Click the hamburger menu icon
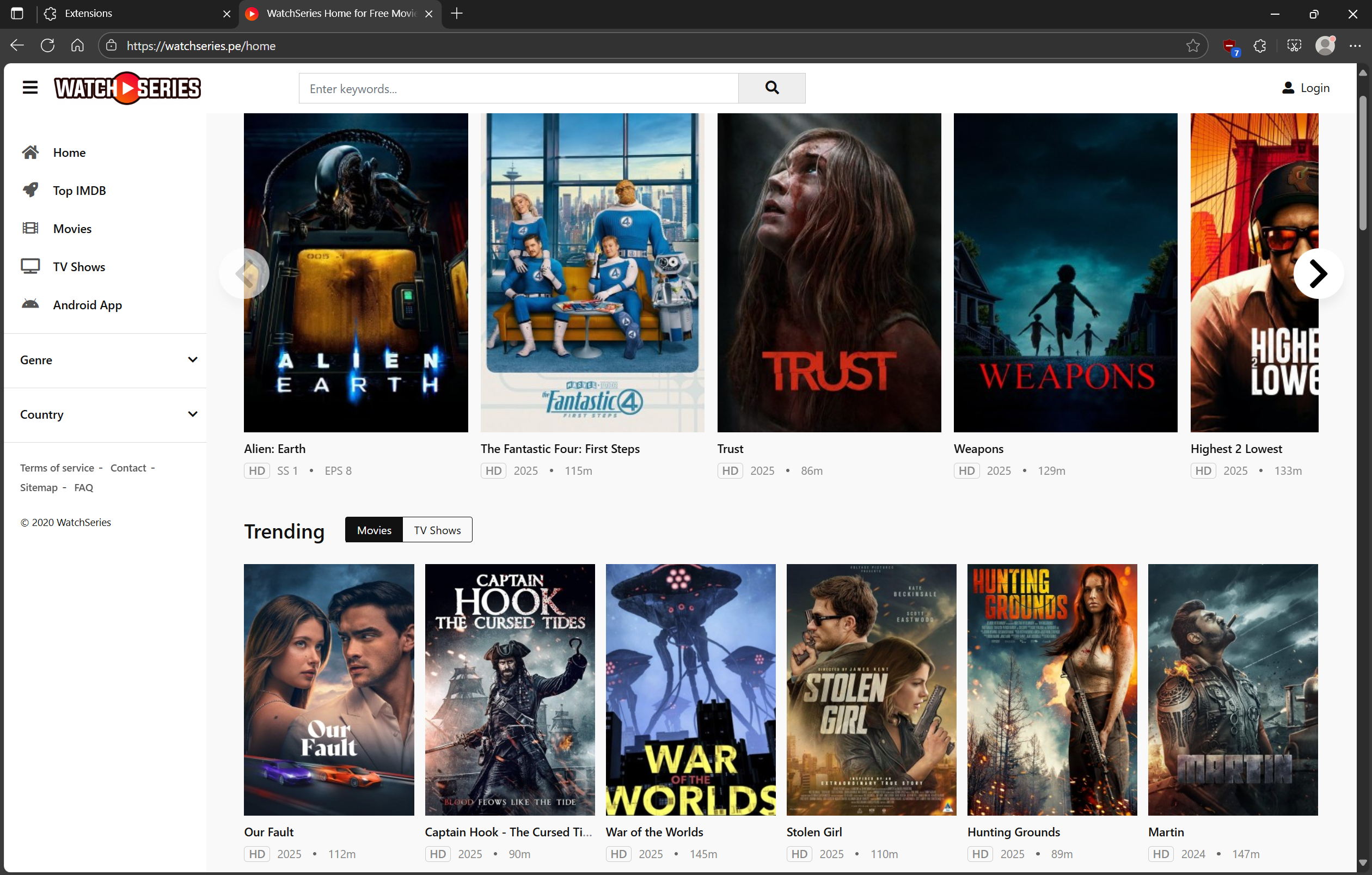The image size is (1372, 875). pyautogui.click(x=29, y=88)
